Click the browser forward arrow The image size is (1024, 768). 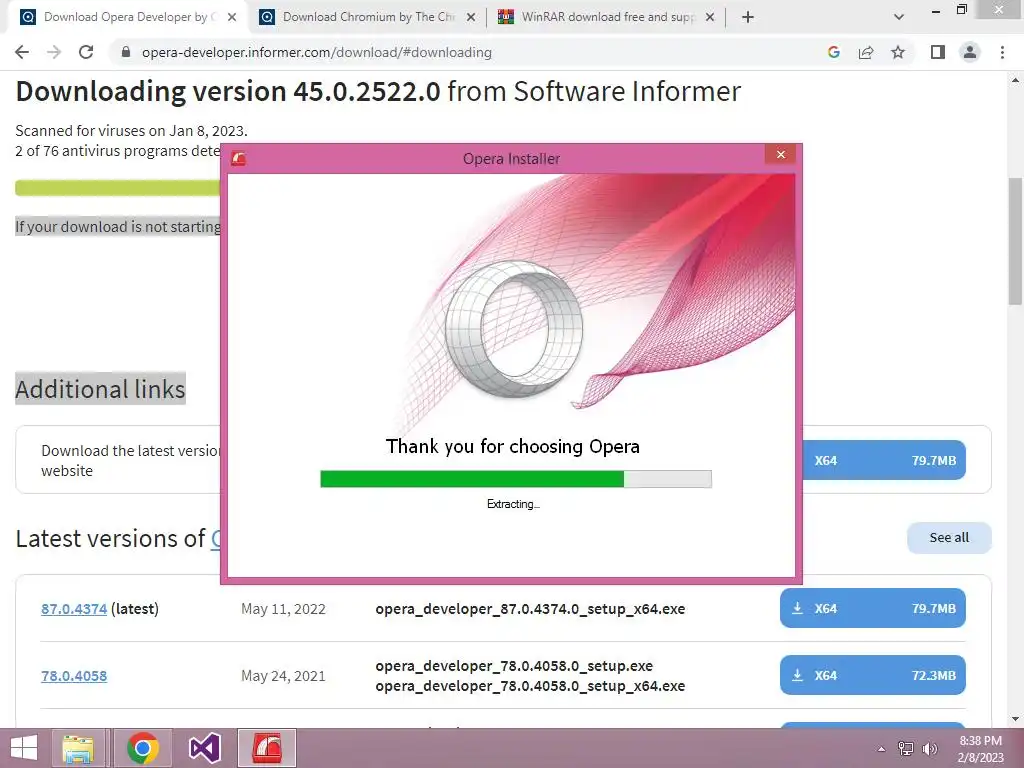pyautogui.click(x=54, y=52)
